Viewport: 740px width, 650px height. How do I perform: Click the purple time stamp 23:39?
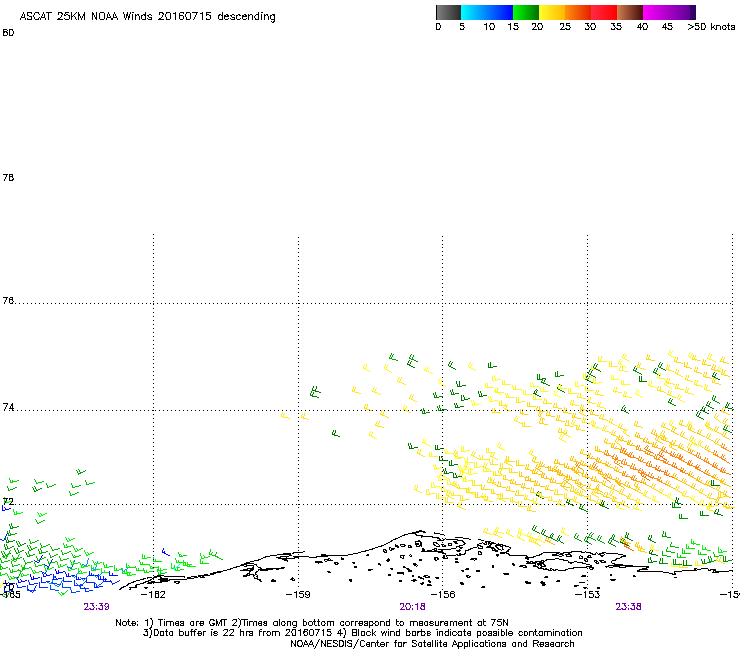coord(96,607)
